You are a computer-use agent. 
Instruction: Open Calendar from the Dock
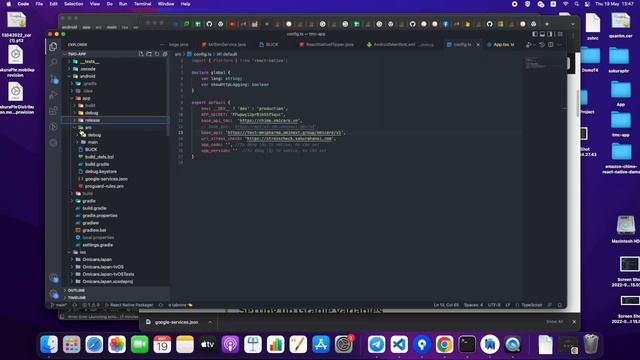tap(162, 344)
